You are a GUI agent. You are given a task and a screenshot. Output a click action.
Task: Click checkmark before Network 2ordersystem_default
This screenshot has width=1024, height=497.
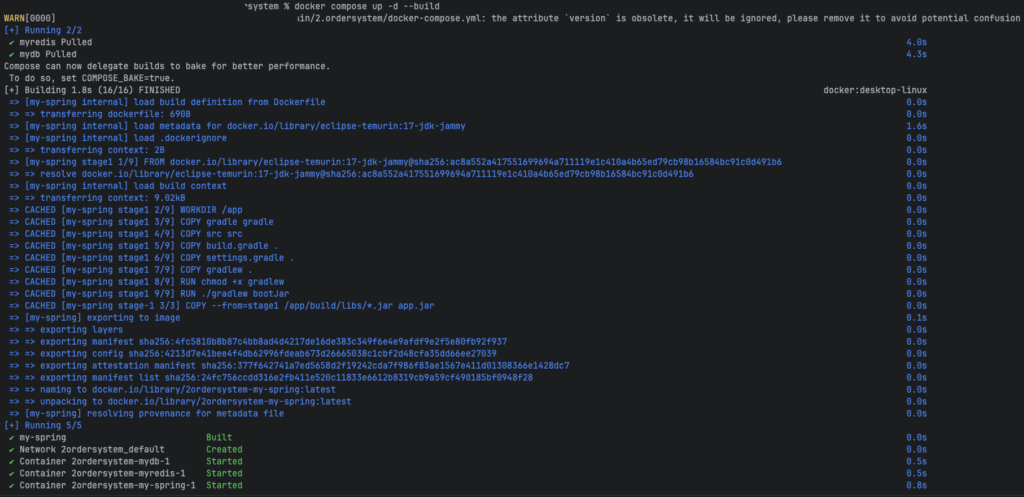pos(12,449)
